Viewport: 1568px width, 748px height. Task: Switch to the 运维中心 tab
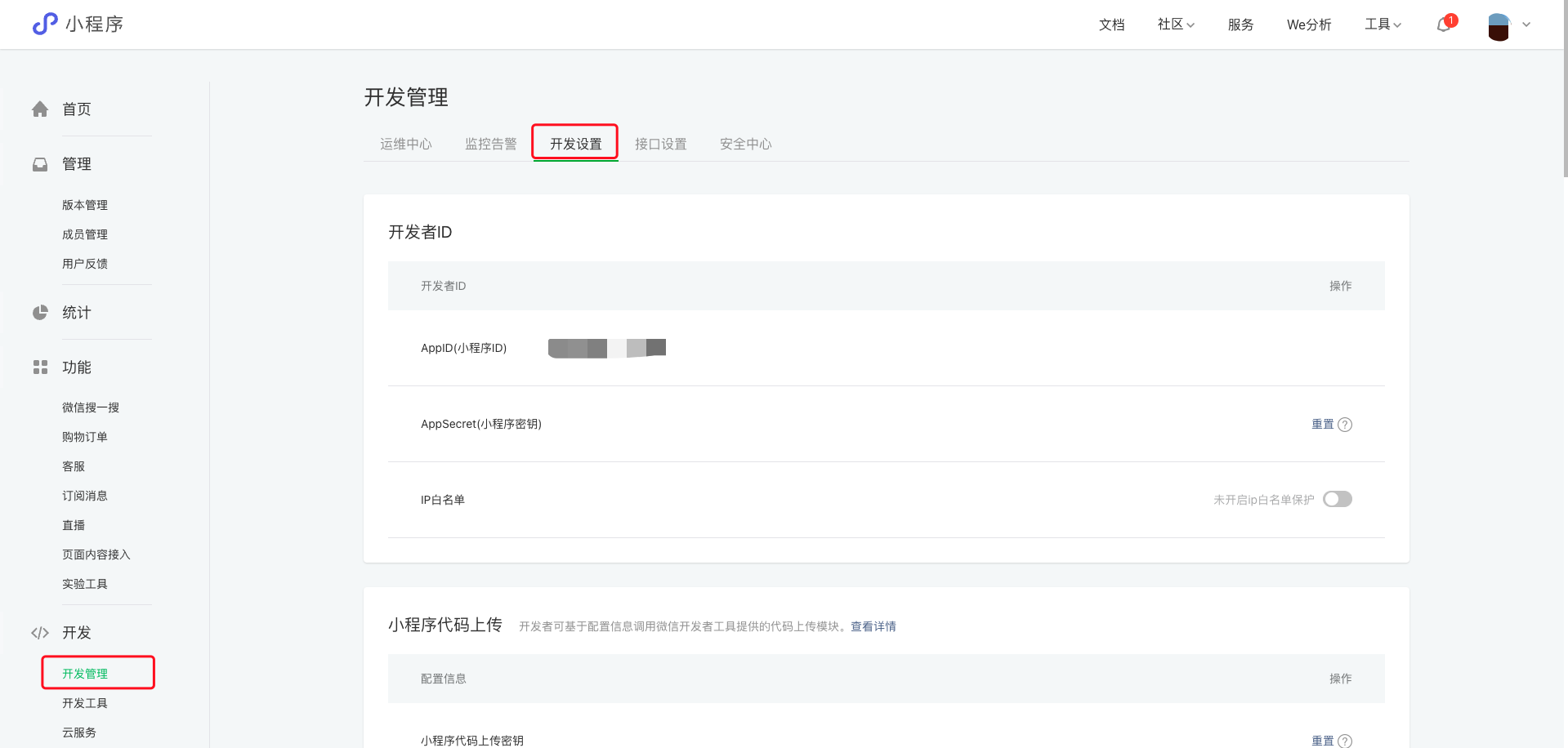(x=405, y=144)
